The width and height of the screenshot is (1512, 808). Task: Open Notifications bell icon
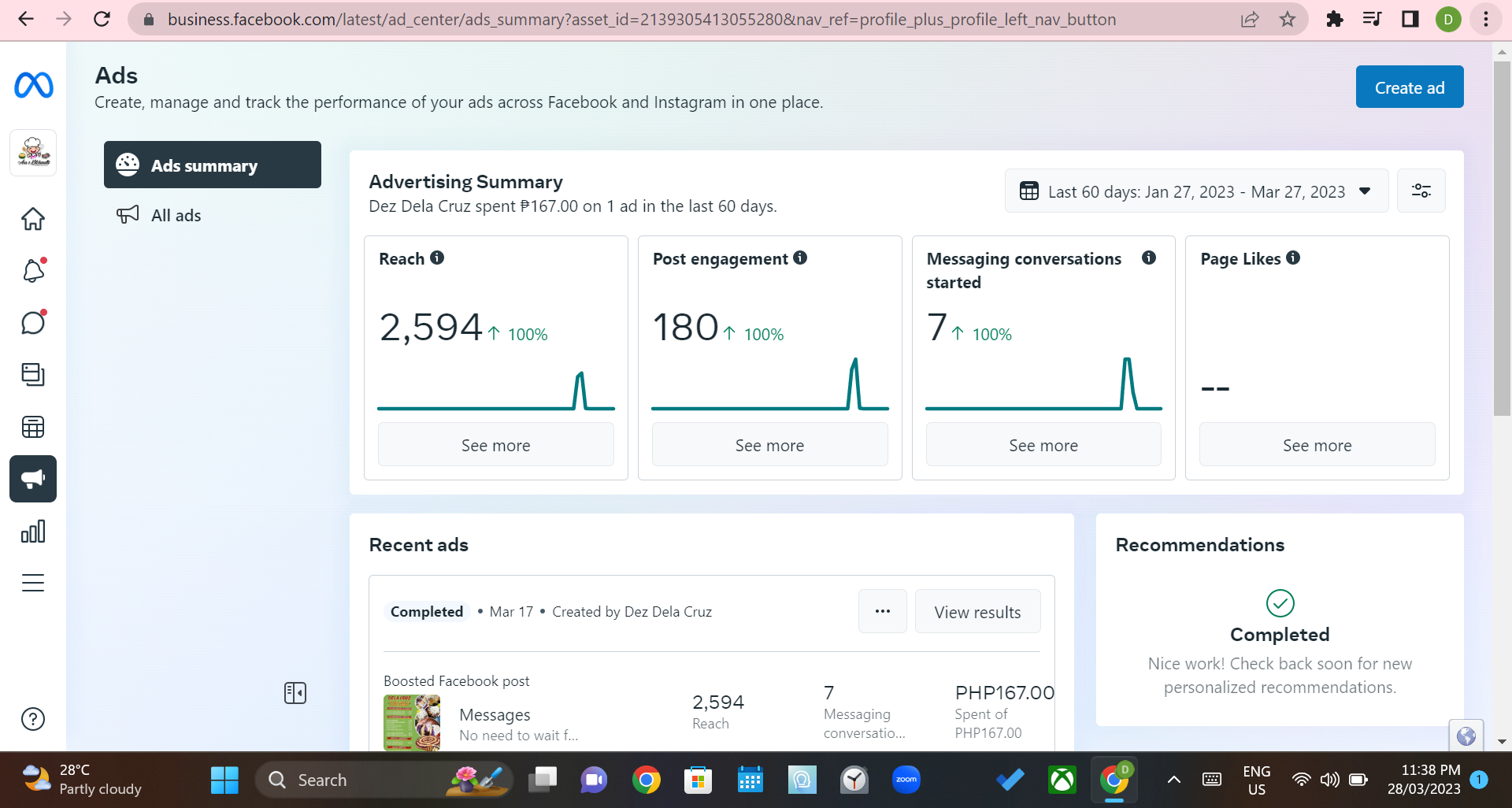[x=33, y=270]
